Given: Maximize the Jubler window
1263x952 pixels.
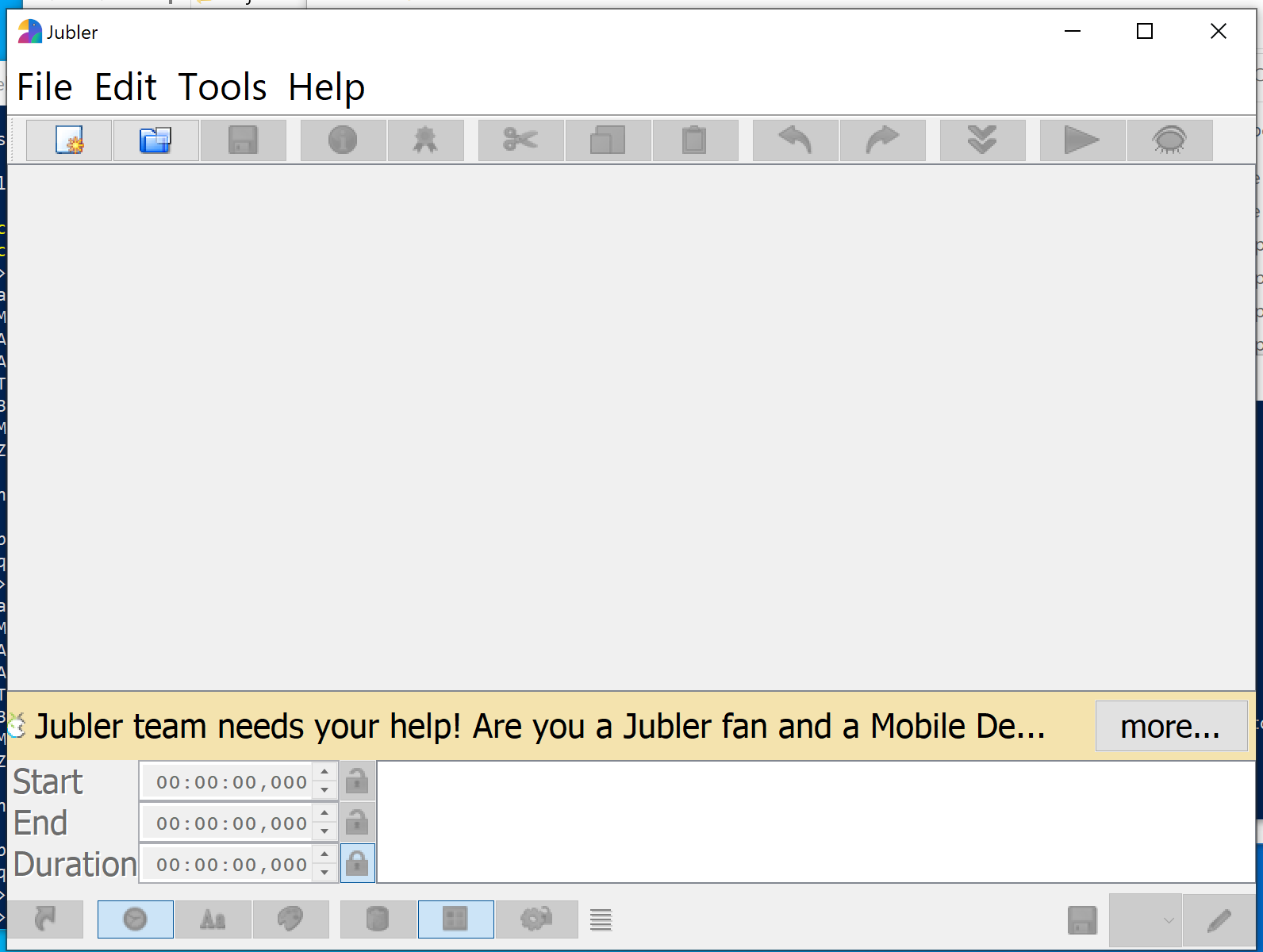Looking at the screenshot, I should [x=1145, y=31].
